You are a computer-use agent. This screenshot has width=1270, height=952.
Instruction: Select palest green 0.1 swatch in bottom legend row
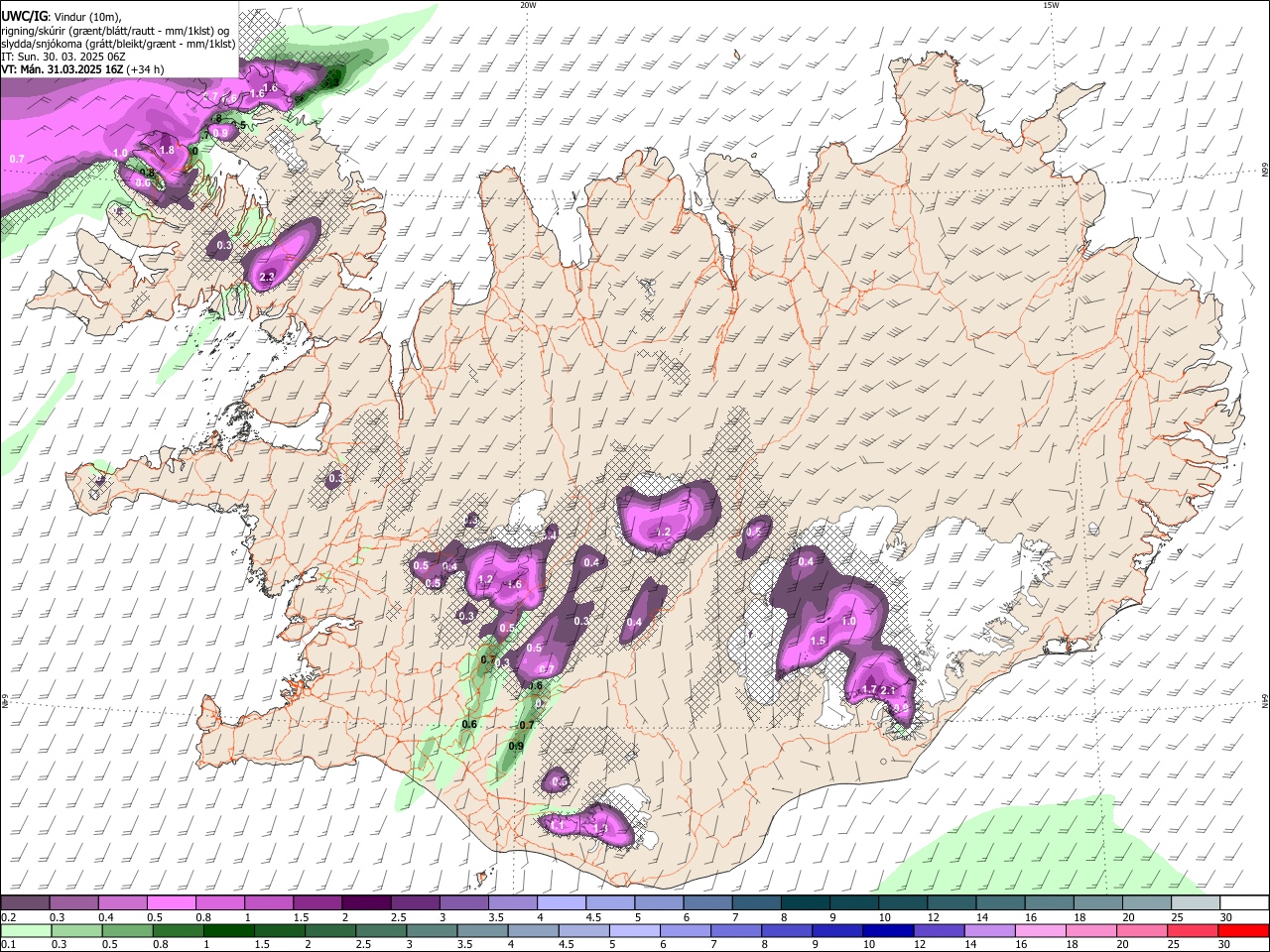[26, 930]
